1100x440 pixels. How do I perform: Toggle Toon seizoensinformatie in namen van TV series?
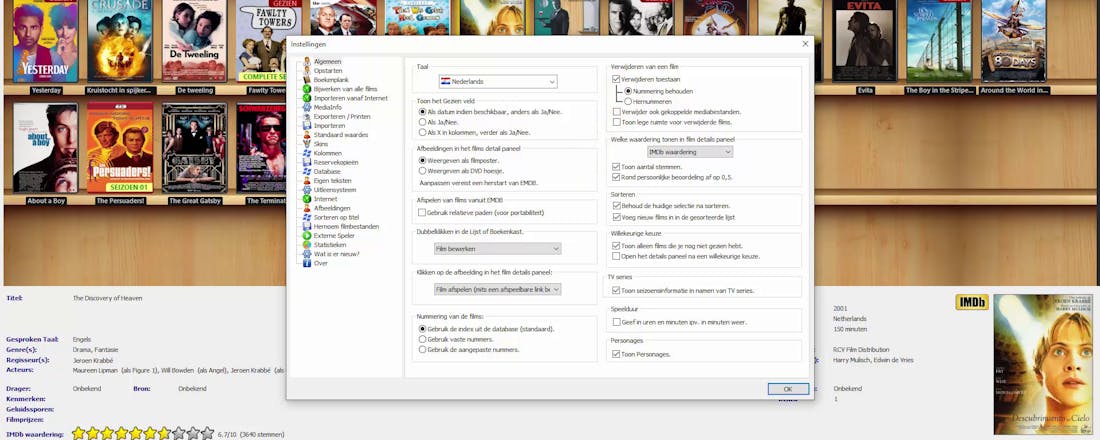[x=616, y=291]
